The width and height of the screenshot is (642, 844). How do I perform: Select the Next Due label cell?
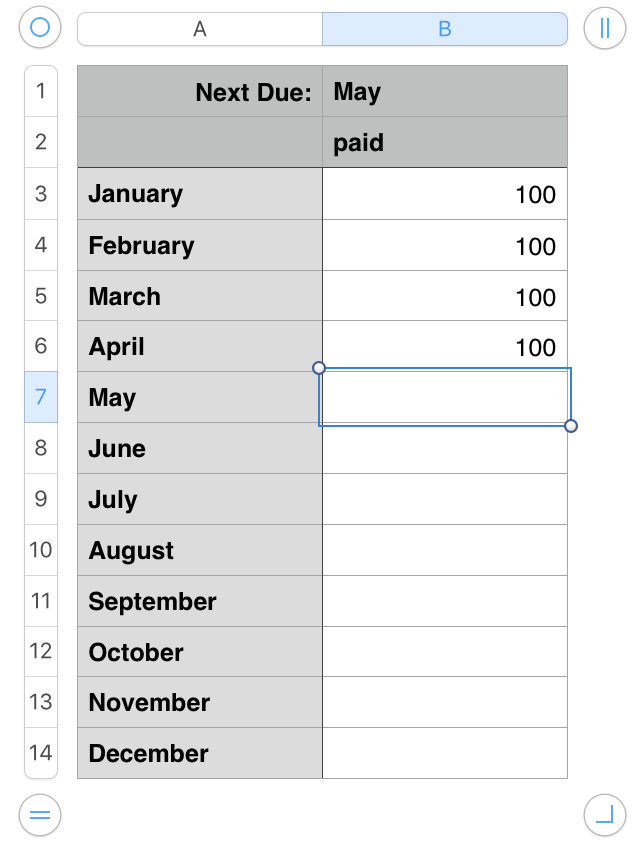tap(200, 92)
